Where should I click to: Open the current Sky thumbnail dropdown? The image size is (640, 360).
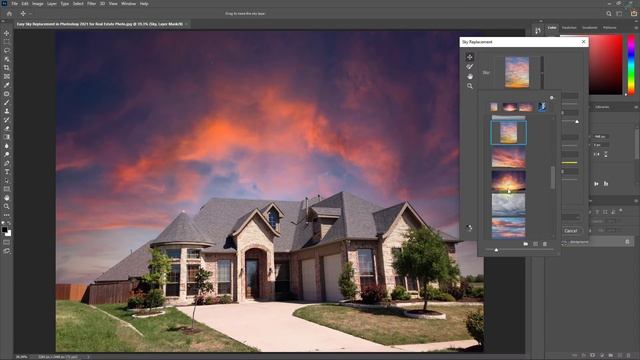pos(542,72)
